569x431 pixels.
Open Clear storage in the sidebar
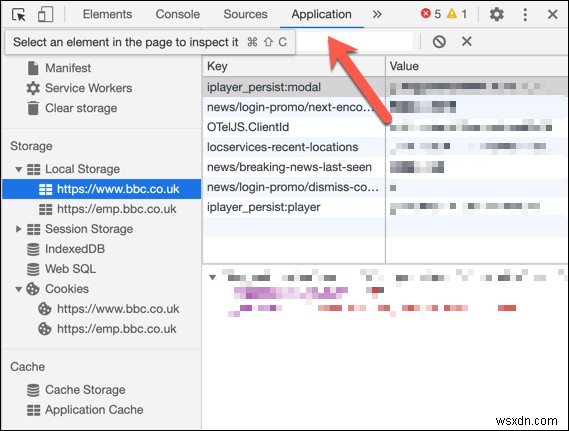[x=81, y=108]
